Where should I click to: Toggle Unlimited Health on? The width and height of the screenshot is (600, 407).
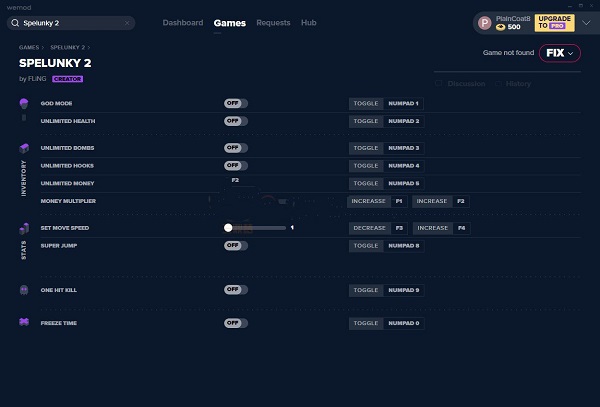[236, 121]
